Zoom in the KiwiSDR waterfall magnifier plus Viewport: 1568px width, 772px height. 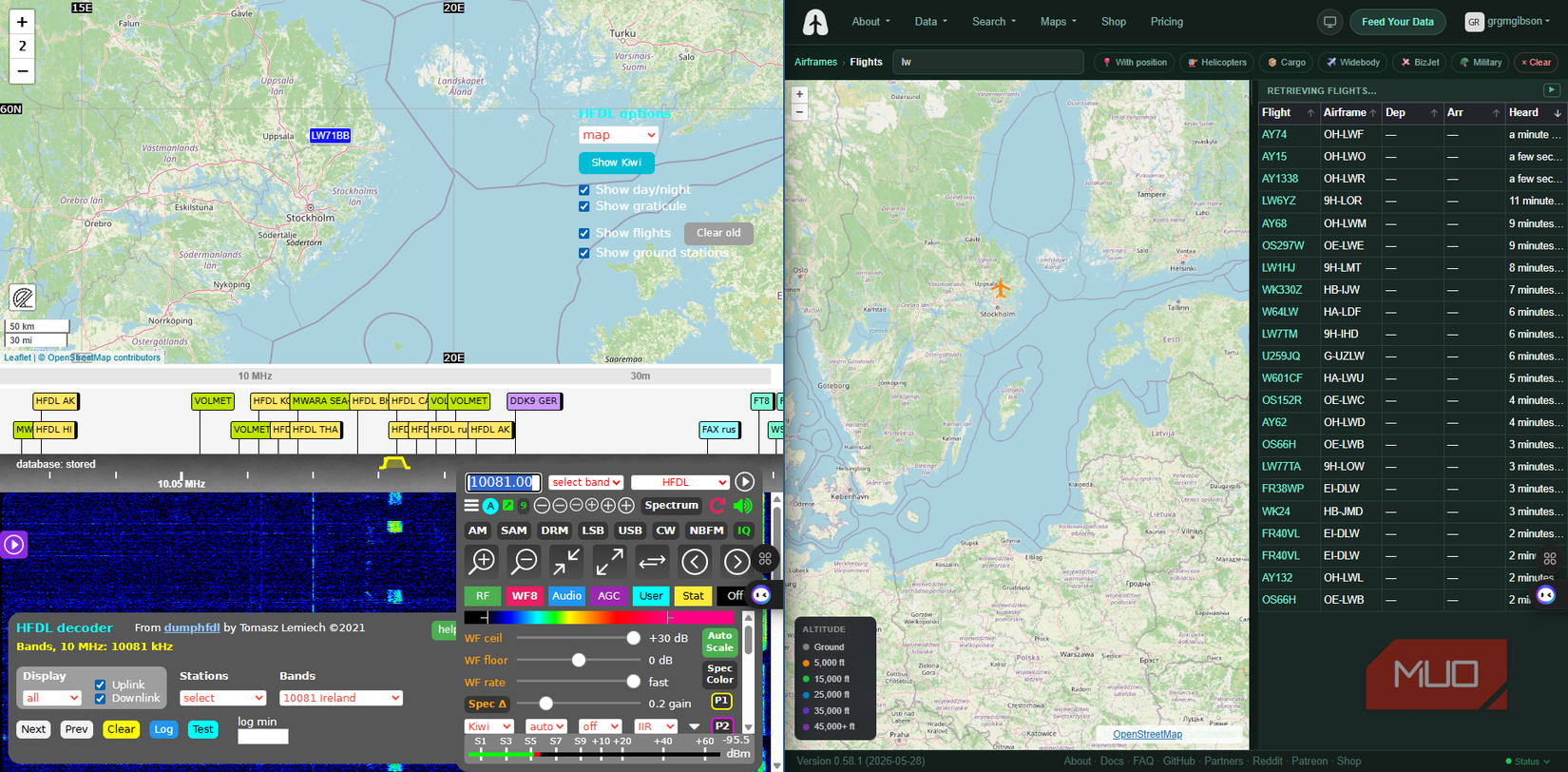point(483,561)
